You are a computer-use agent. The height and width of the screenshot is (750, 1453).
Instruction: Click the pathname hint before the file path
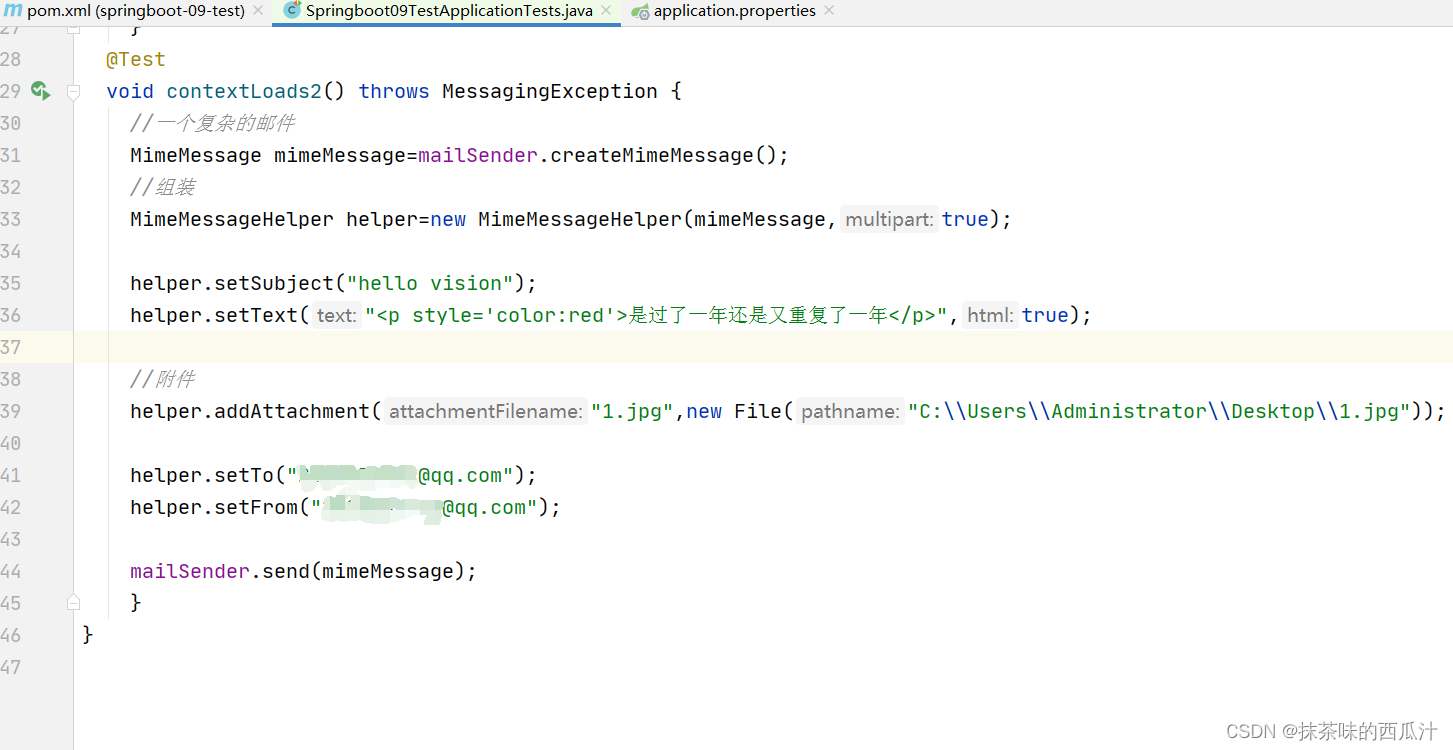(849, 411)
